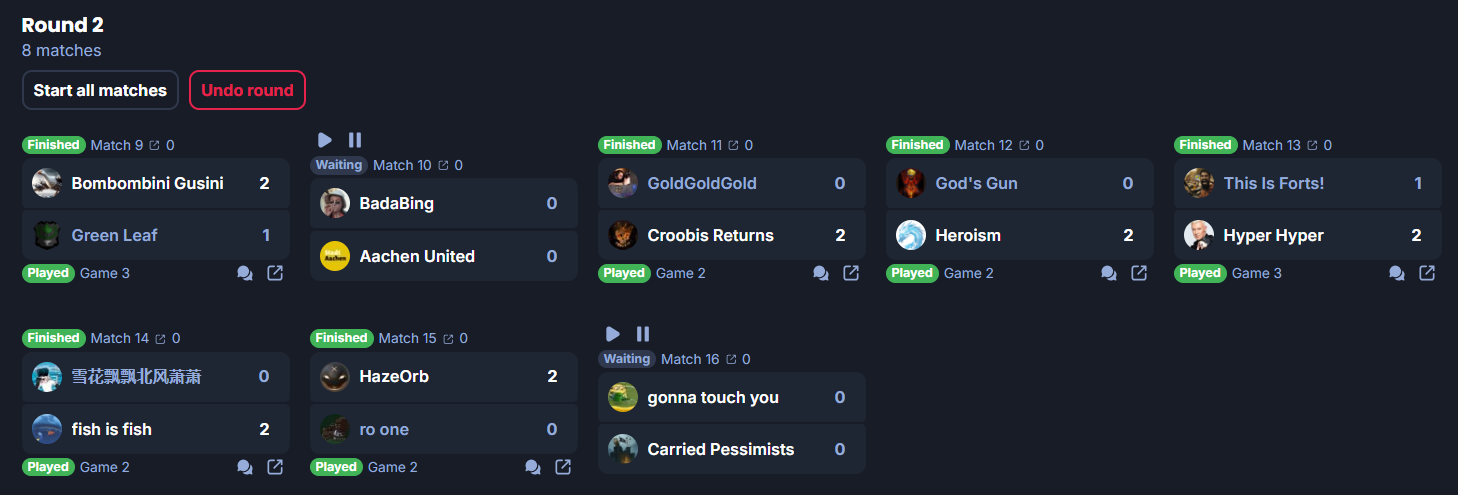Open the Match 13 link
1458x495 pixels.
[1271, 145]
